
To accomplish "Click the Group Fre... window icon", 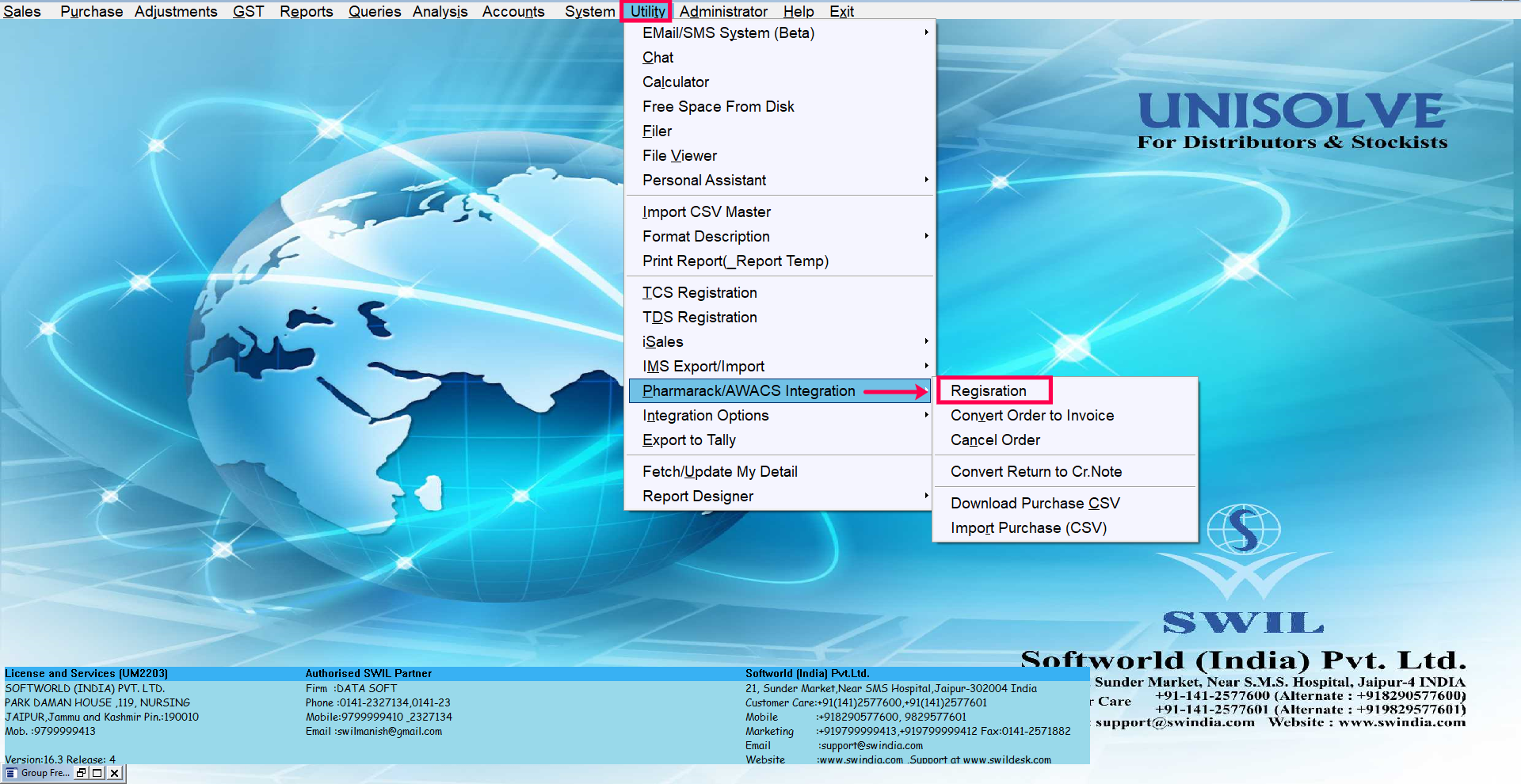I will coord(11,773).
